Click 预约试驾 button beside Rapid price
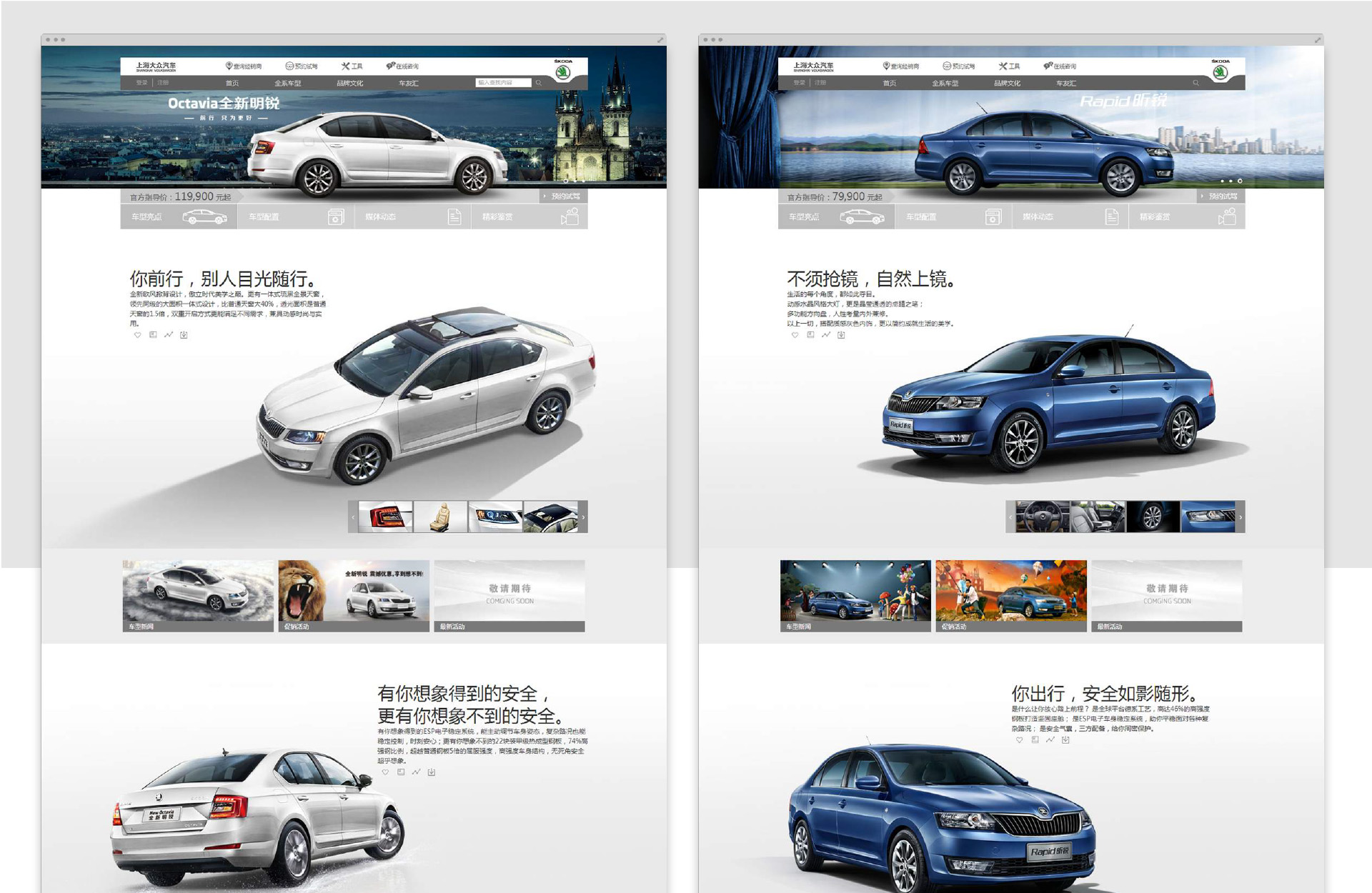This screenshot has height=893, width=1372. click(1221, 196)
